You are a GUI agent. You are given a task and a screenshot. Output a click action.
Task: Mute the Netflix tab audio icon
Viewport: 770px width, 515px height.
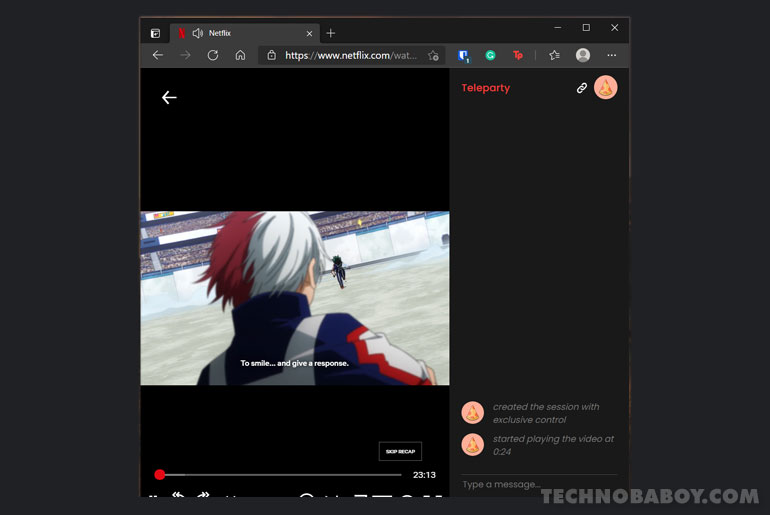[x=197, y=33]
